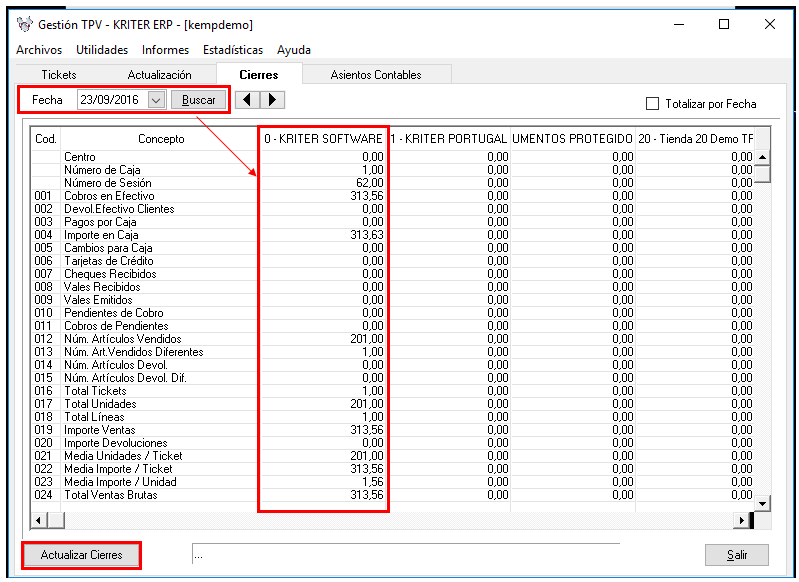Click the KRITER ERP application icon in title bar
This screenshot has width=799, height=582.
point(24,24)
